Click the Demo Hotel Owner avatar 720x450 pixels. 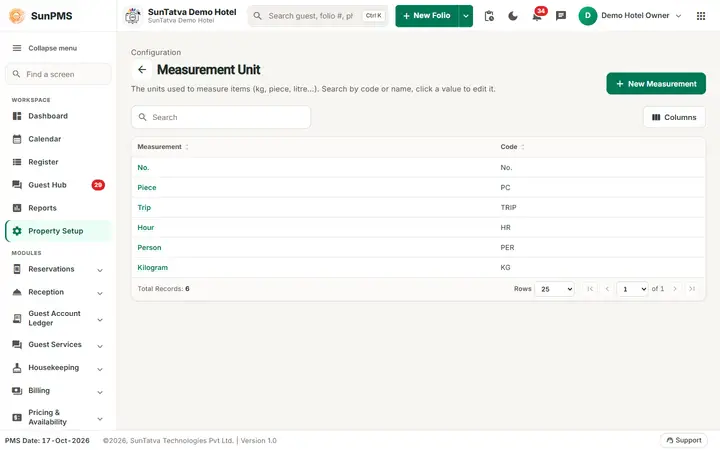(588, 16)
